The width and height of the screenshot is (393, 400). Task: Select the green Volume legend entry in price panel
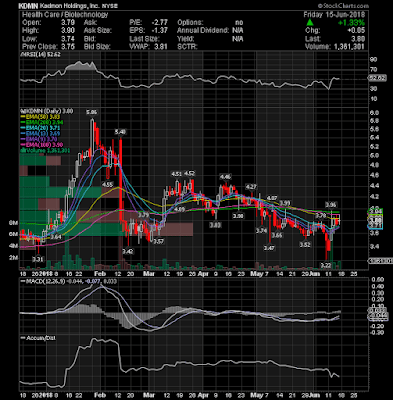point(45,150)
